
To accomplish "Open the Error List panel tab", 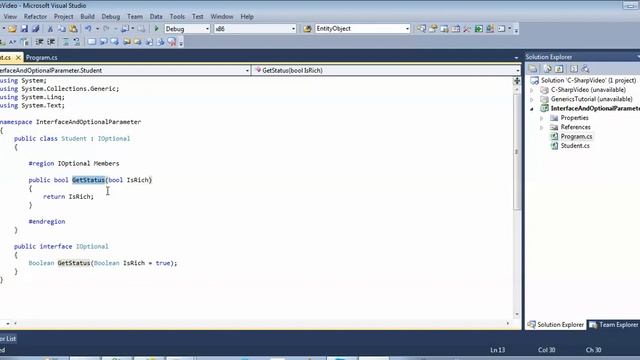I will click(x=8, y=339).
